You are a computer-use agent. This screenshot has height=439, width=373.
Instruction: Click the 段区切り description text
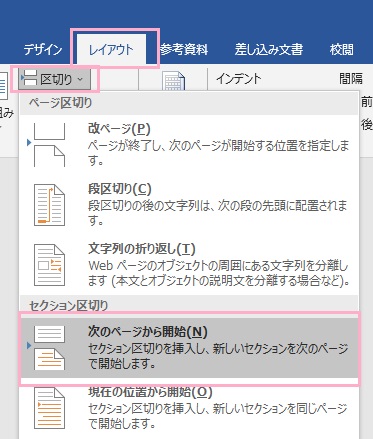[218, 213]
